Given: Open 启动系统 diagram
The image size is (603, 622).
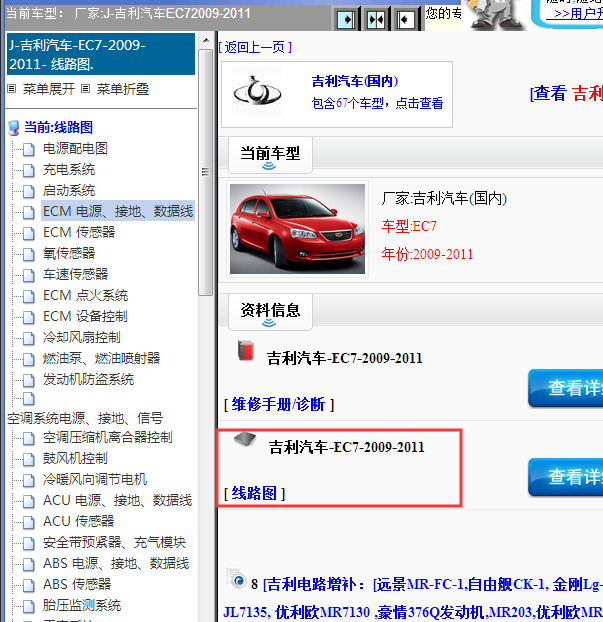Looking at the screenshot, I should (69, 190).
